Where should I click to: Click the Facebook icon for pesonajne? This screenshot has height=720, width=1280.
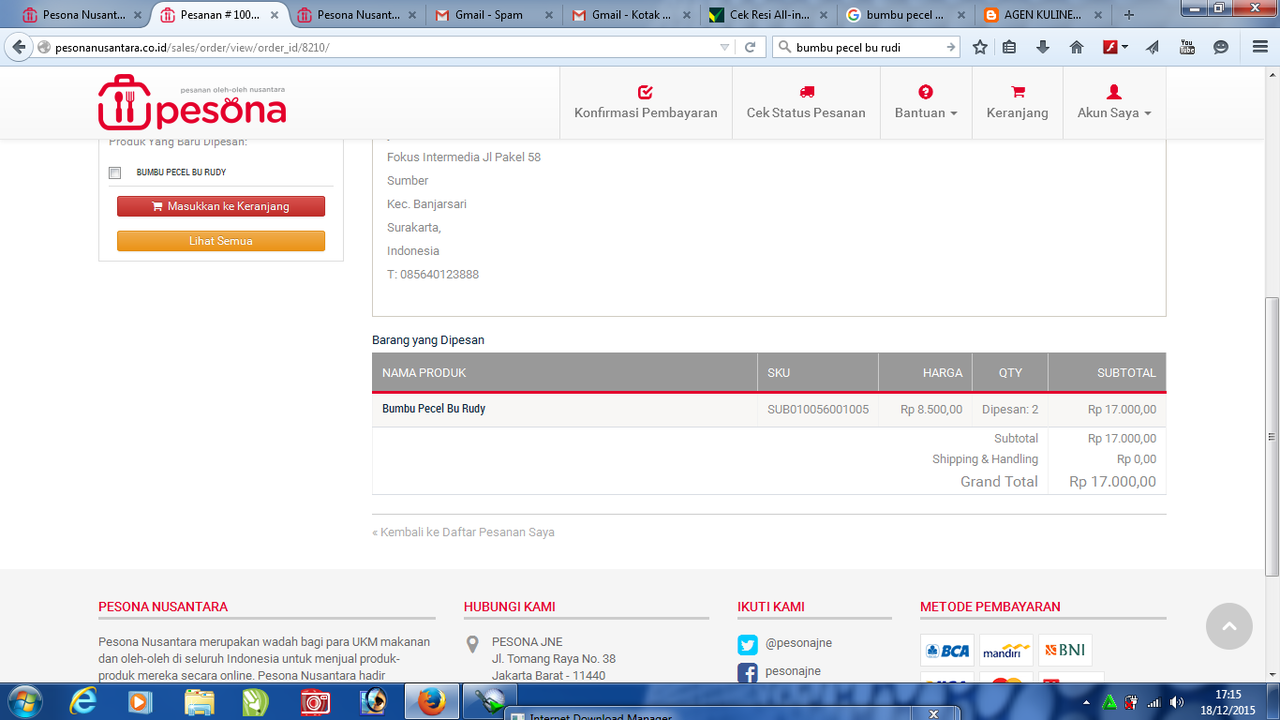(x=747, y=673)
